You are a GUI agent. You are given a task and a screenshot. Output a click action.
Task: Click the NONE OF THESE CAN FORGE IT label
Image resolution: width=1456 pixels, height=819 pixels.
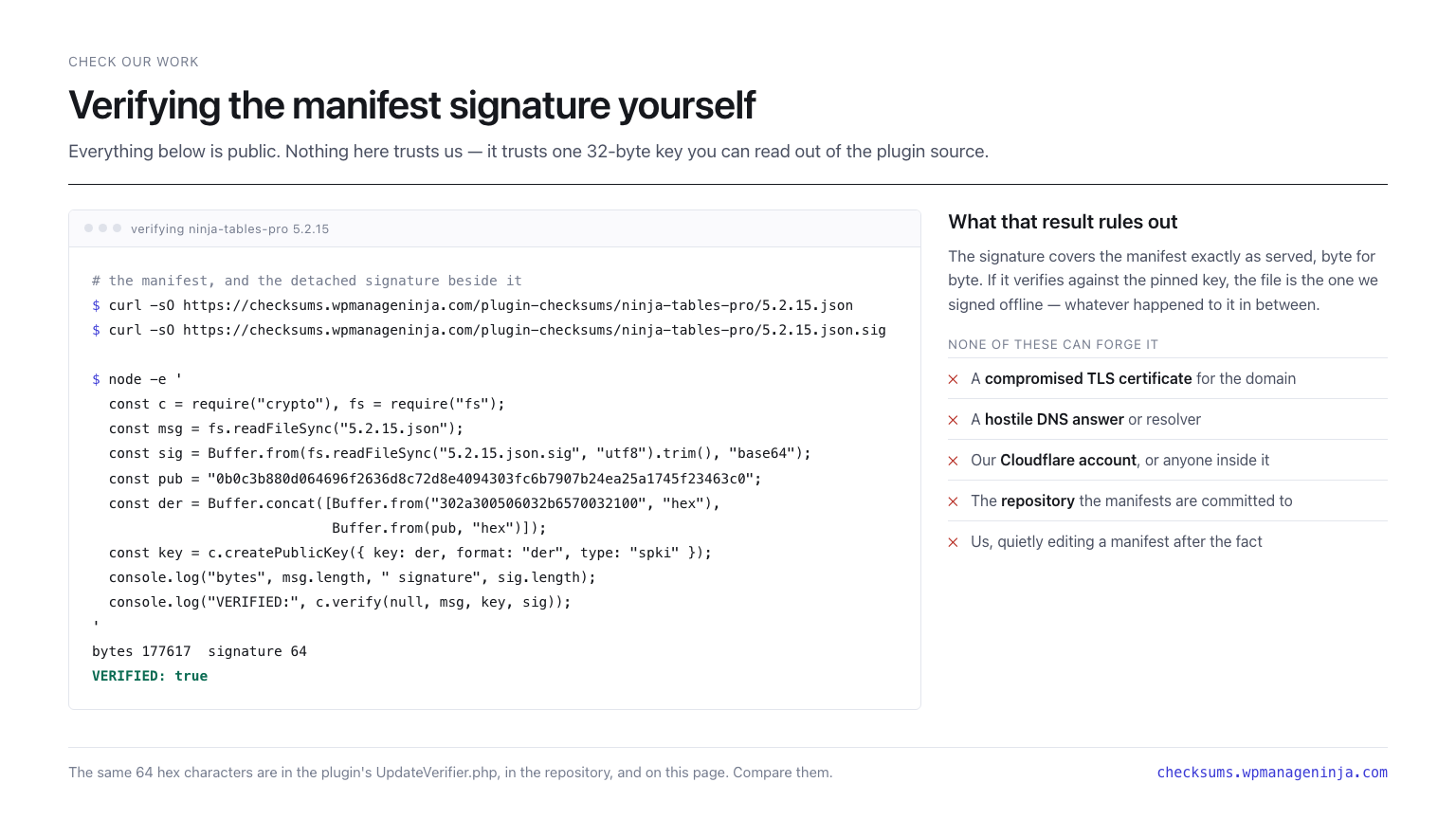tap(1053, 344)
